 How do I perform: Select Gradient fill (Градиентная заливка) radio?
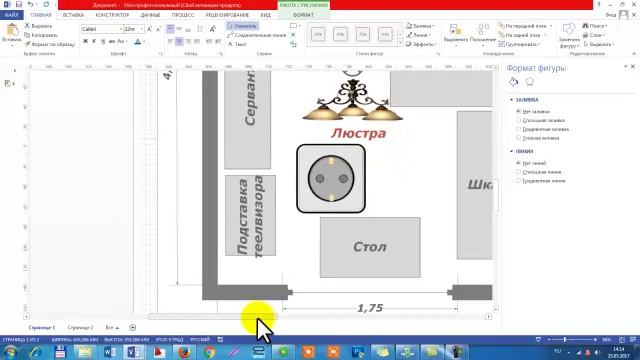[x=518, y=129]
